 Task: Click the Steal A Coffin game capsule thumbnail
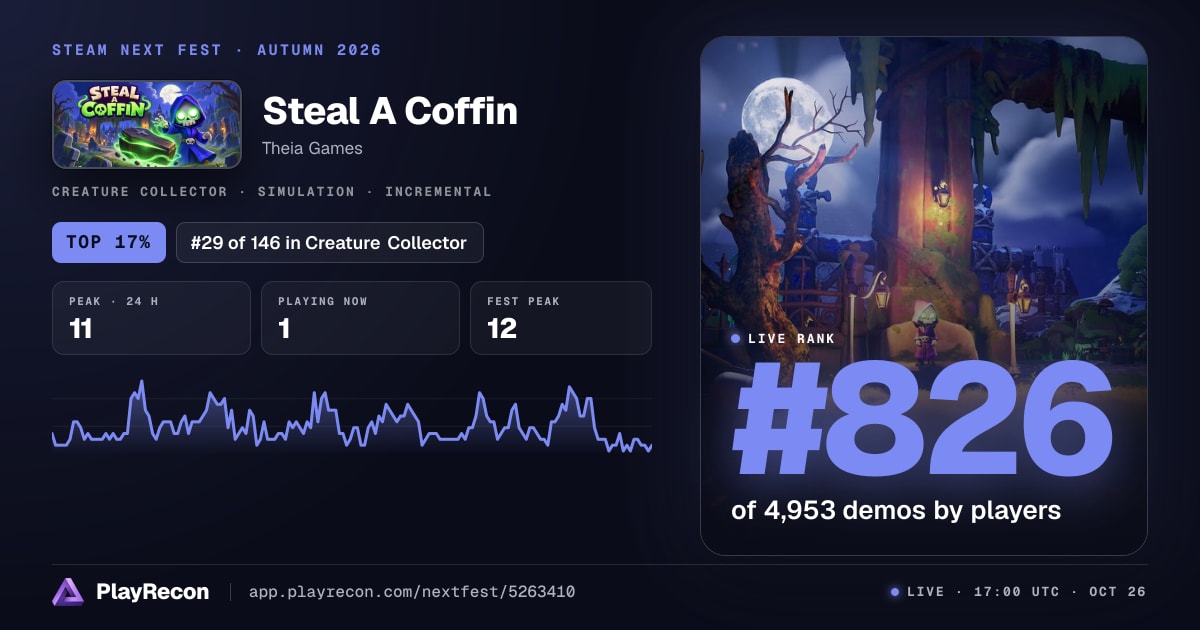[147, 124]
